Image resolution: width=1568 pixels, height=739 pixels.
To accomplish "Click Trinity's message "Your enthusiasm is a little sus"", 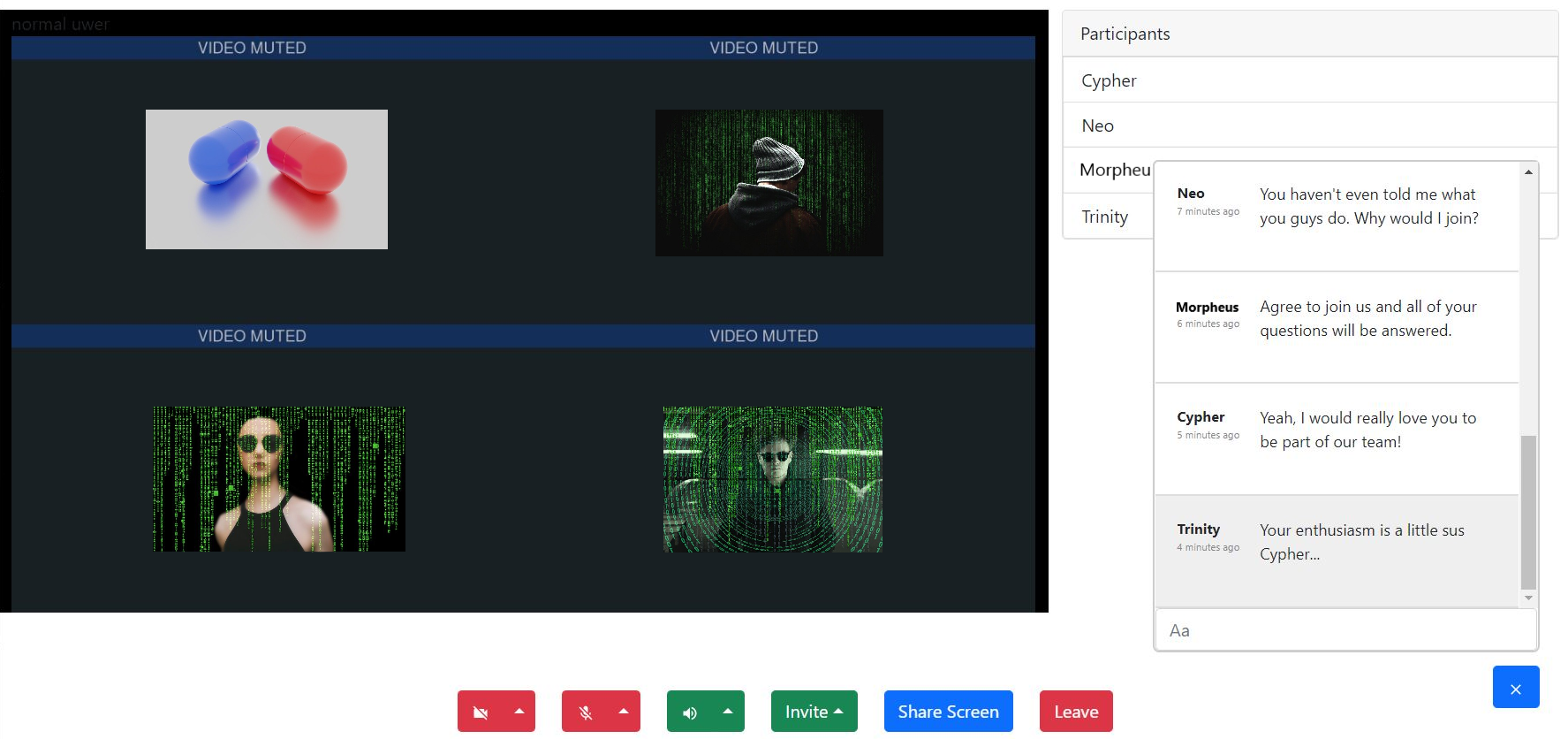I will pyautogui.click(x=1362, y=542).
